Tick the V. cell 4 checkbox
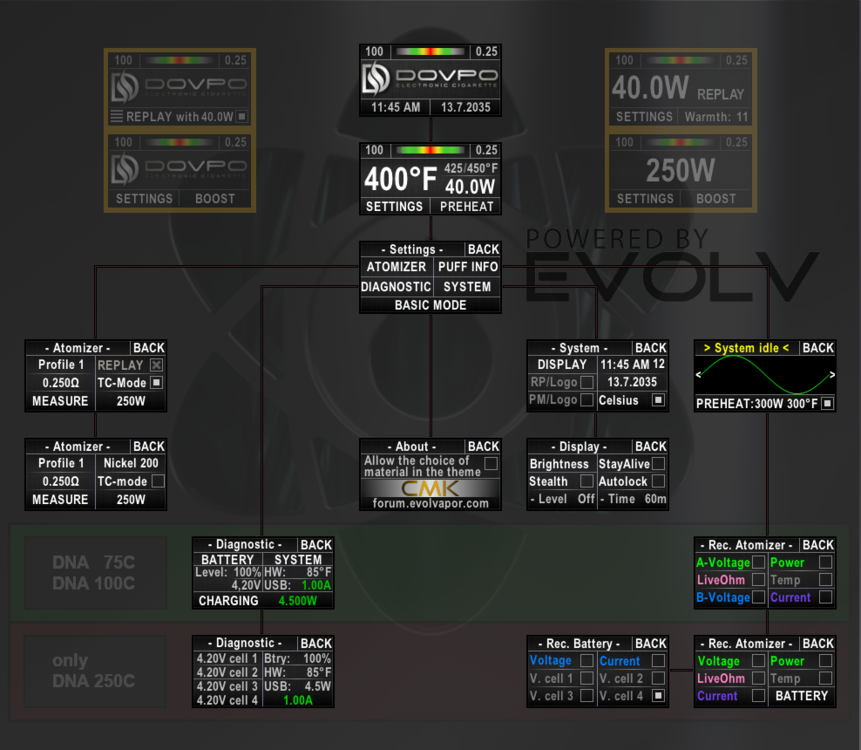The width and height of the screenshot is (861, 750). (658, 695)
